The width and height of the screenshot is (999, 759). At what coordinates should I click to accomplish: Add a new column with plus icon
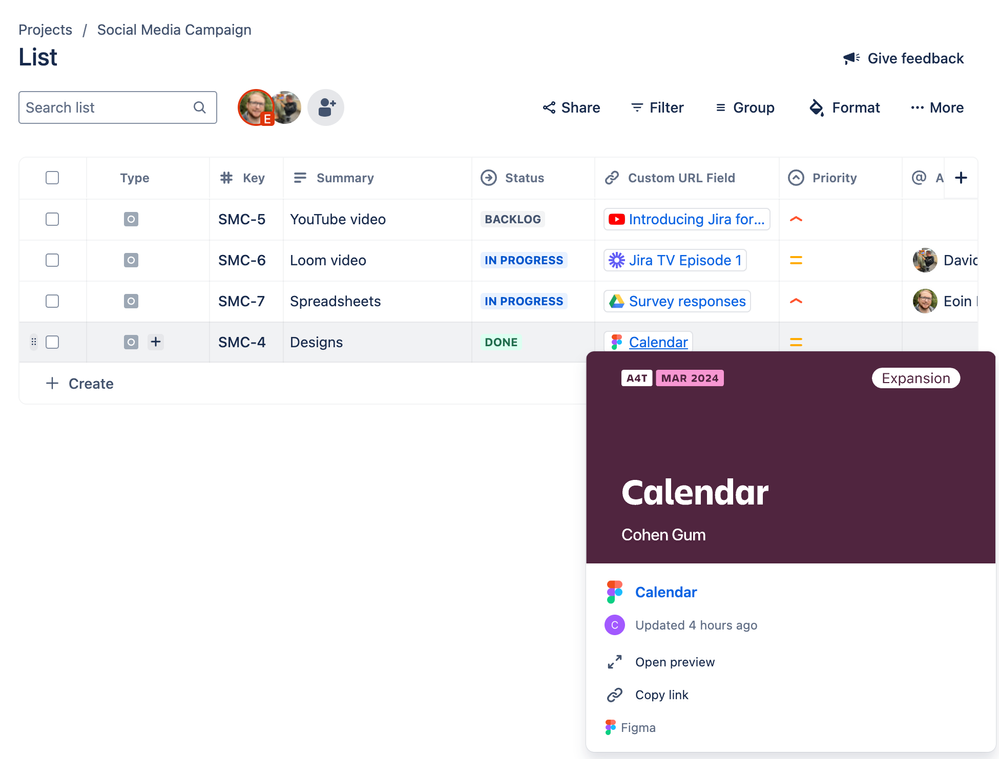(x=961, y=178)
